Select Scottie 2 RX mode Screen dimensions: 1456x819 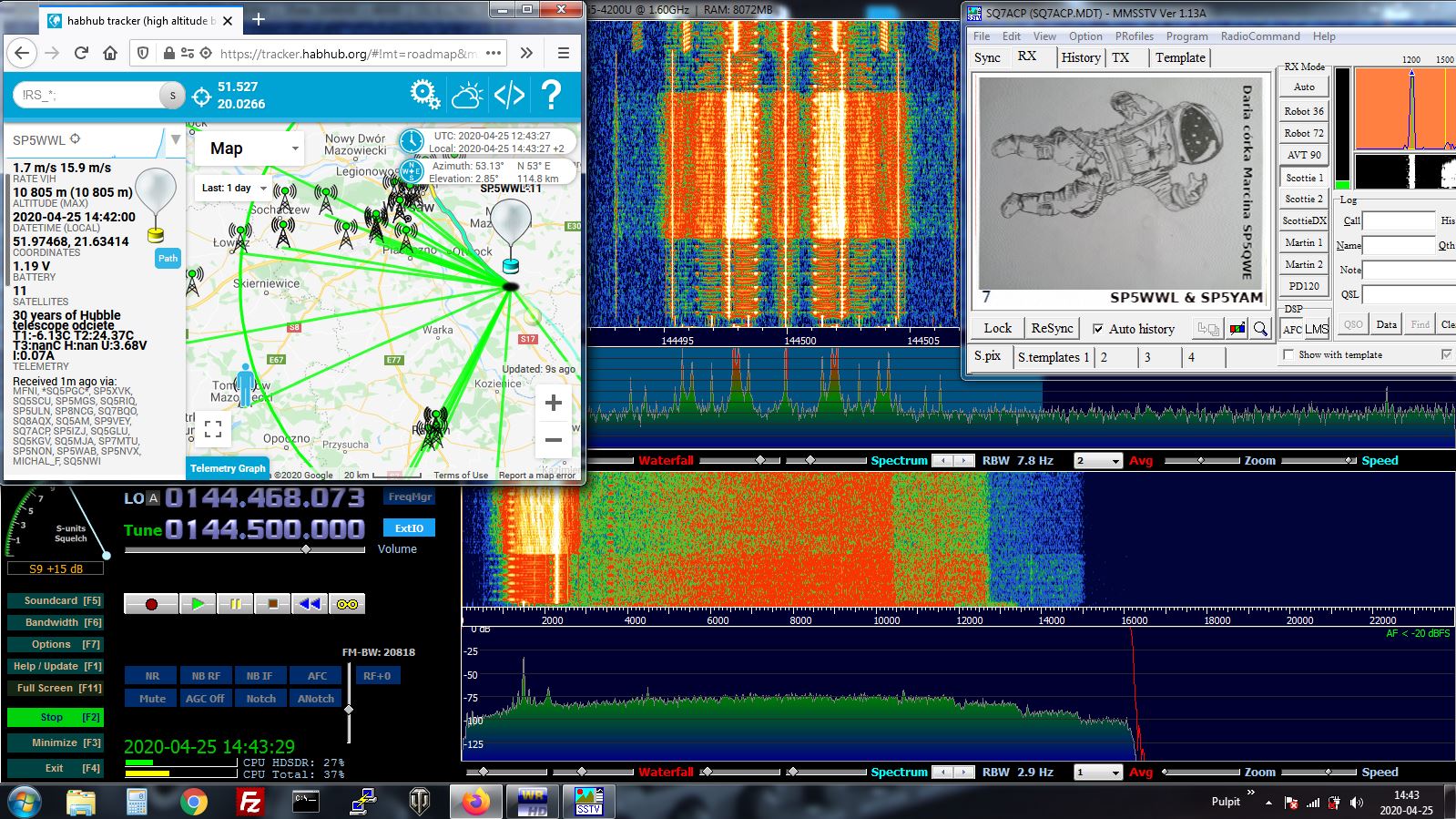point(1304,199)
